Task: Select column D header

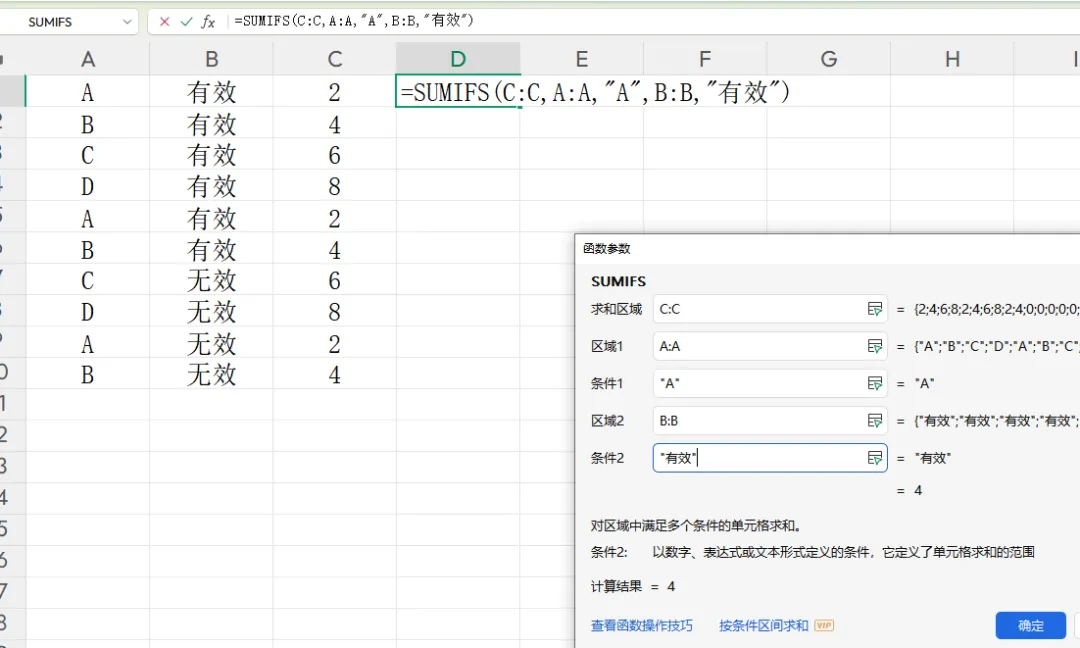Action: click(x=458, y=59)
